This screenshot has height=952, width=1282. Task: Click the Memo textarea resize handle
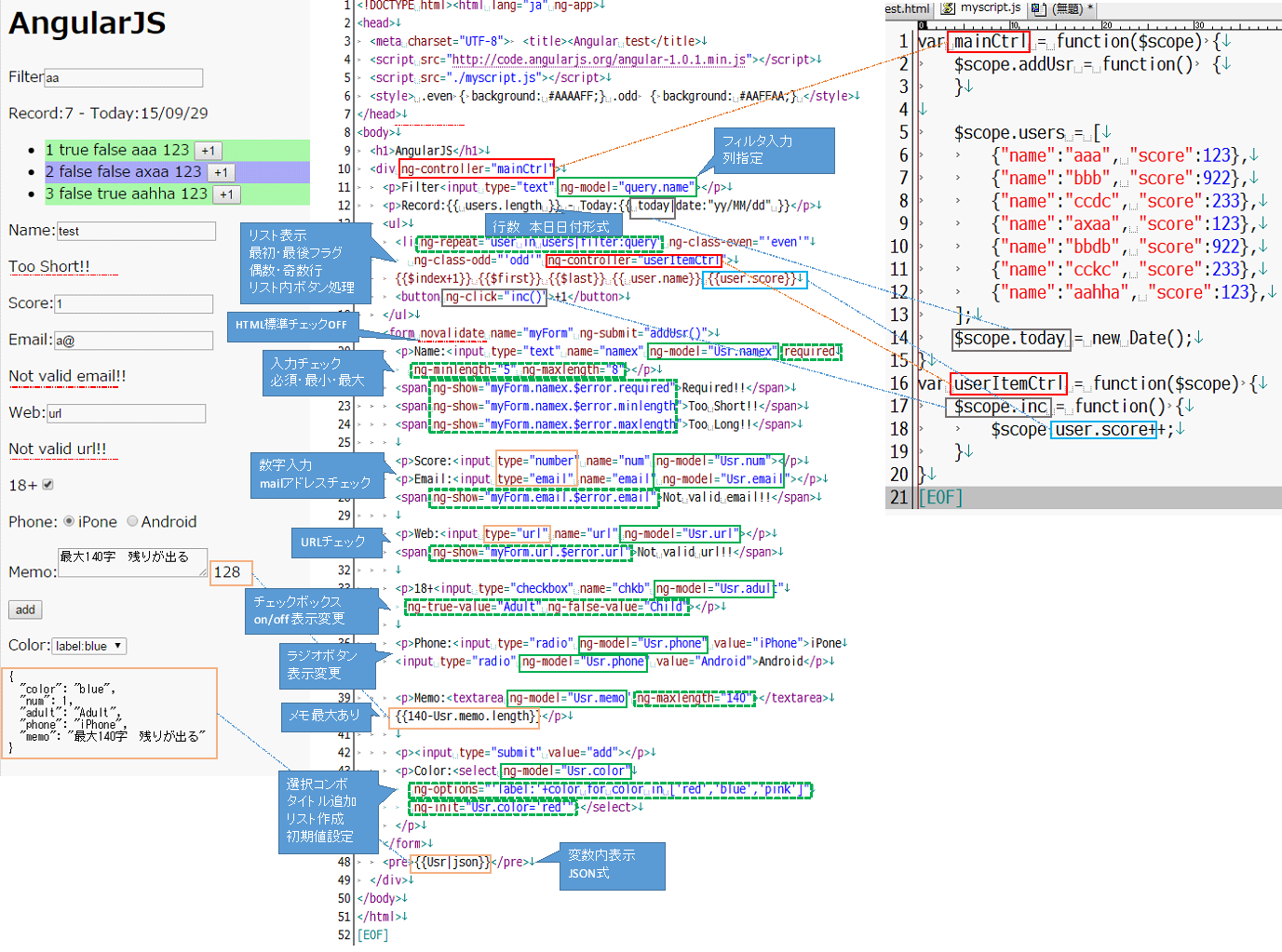pos(203,572)
